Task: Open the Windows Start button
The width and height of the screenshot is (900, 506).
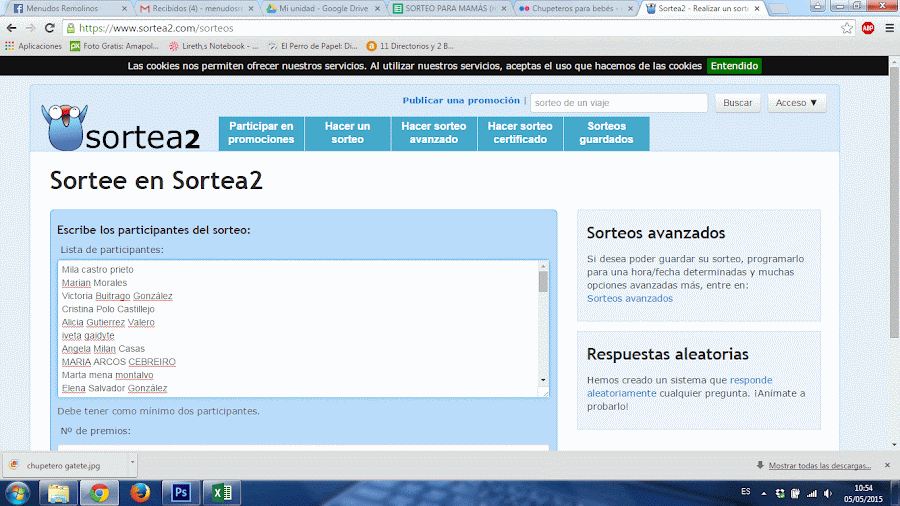Action: coord(18,493)
